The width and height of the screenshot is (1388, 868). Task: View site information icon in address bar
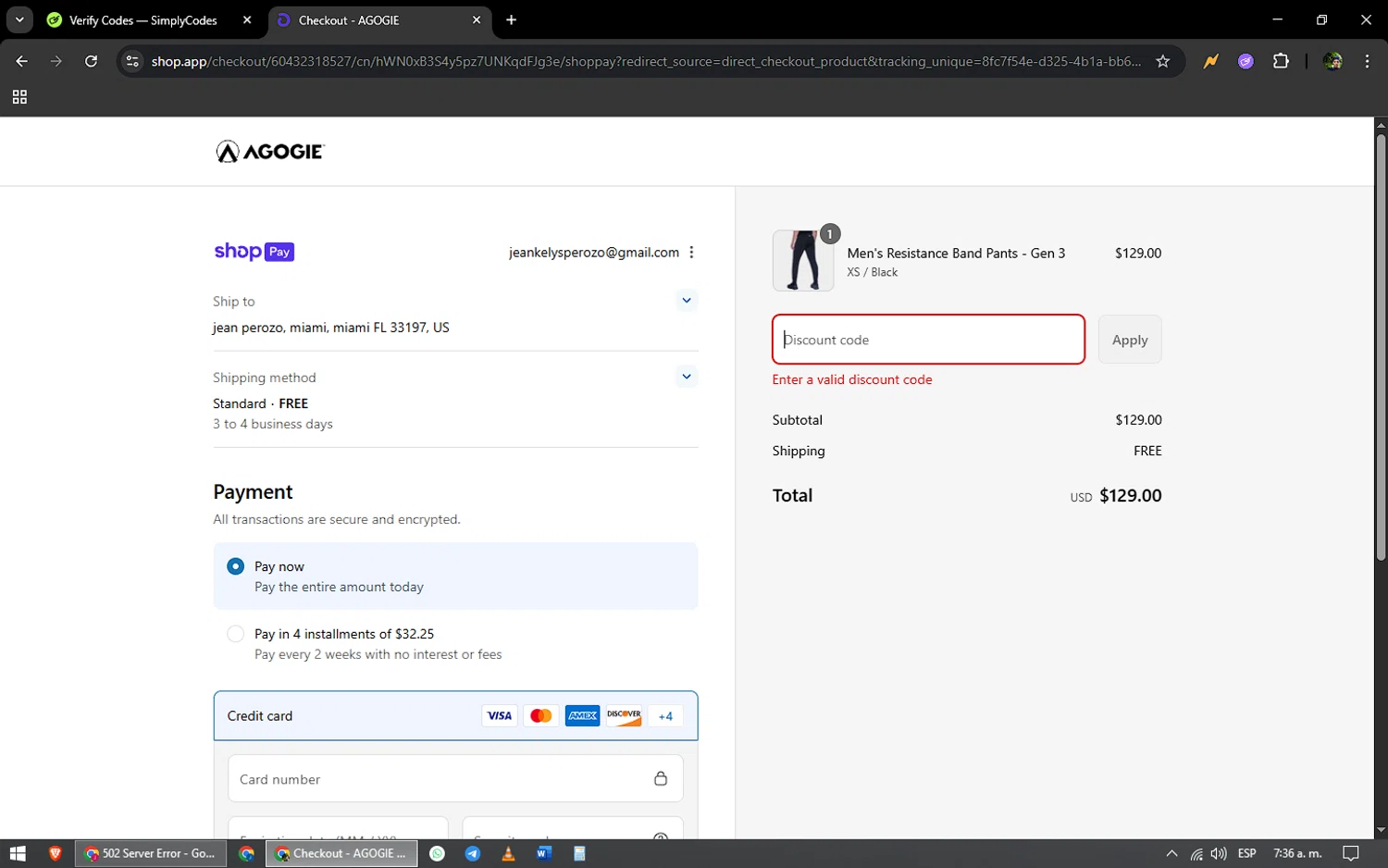[x=132, y=61]
